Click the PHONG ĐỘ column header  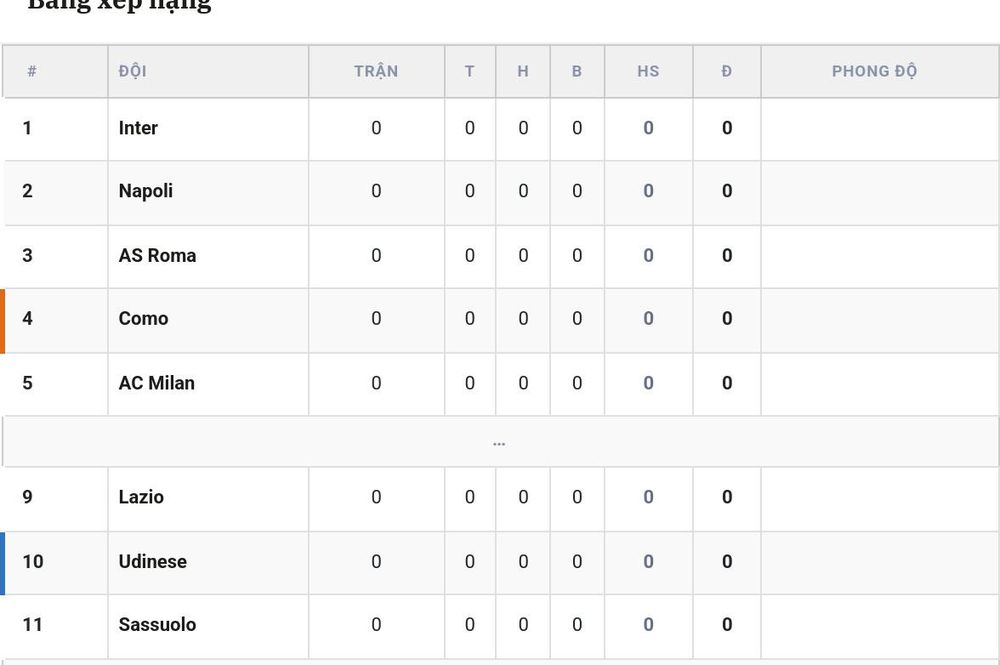pyautogui.click(x=874, y=71)
